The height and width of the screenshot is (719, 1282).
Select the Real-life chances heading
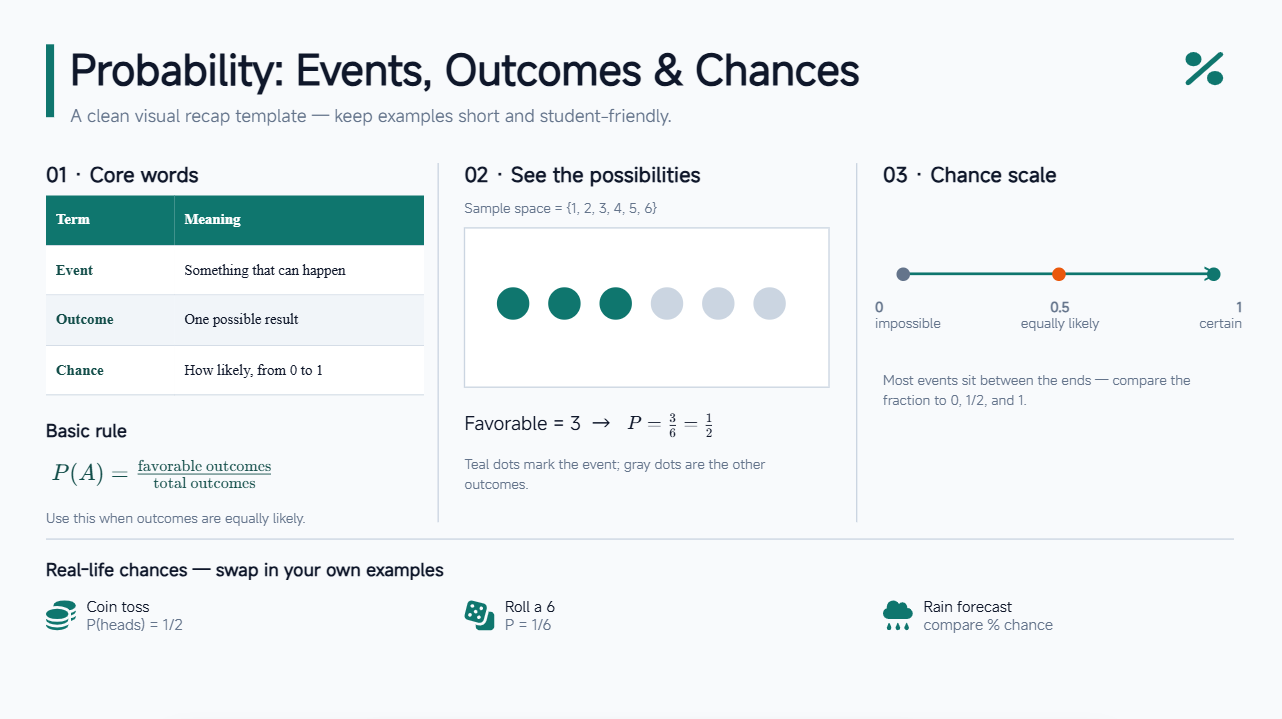click(x=245, y=570)
